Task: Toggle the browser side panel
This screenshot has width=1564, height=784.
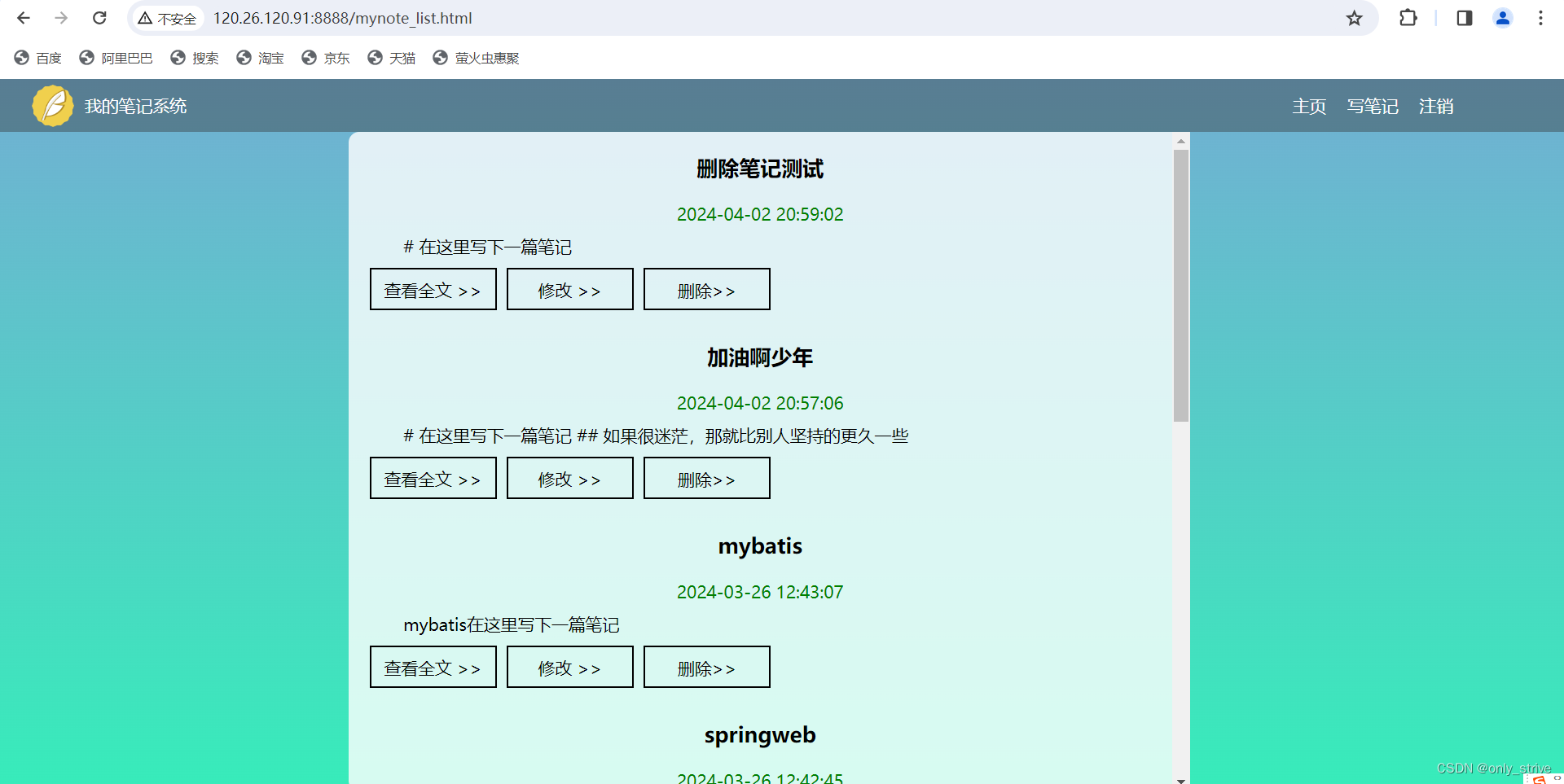Action: click(1464, 18)
